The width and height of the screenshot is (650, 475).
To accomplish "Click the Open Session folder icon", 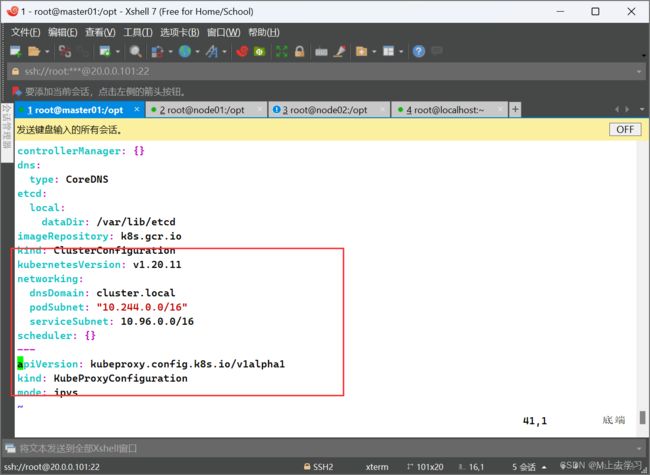I will pyautogui.click(x=34, y=51).
